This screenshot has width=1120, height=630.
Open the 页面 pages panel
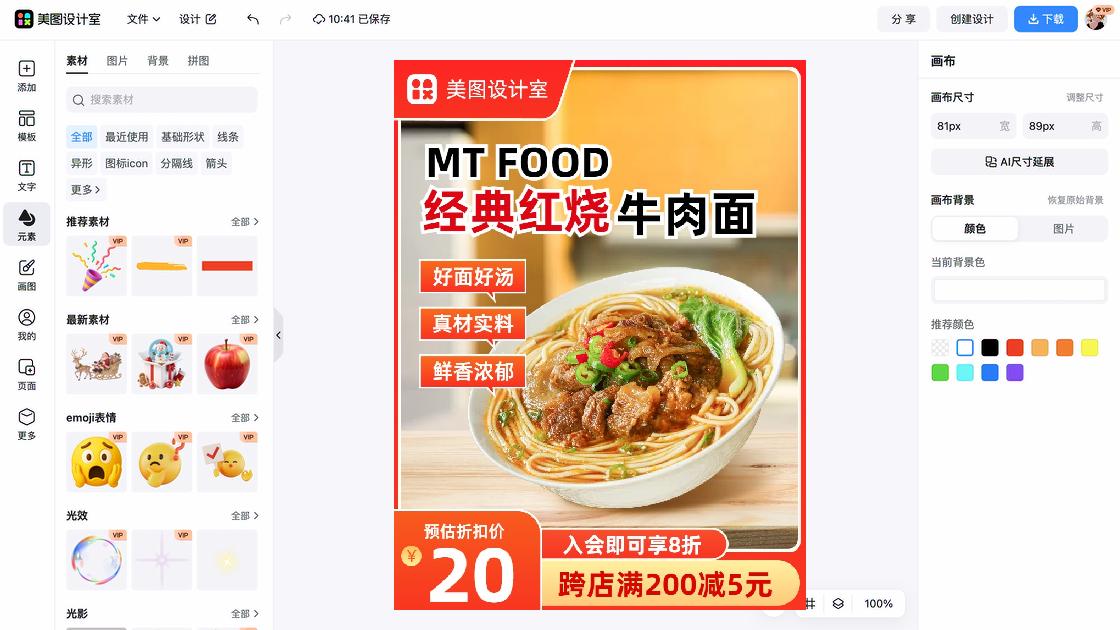(x=26, y=374)
